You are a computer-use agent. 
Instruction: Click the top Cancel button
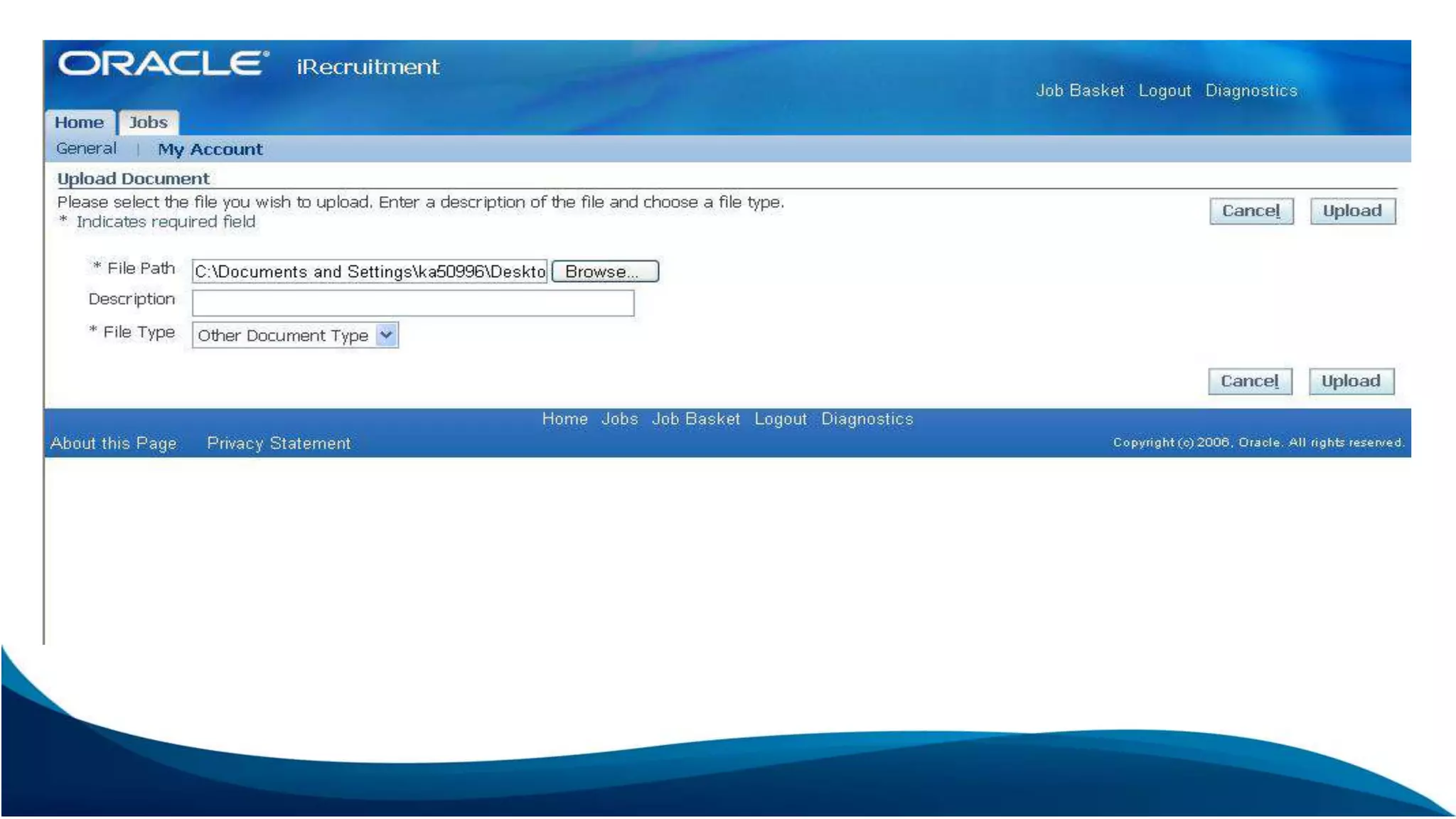pos(1251,211)
